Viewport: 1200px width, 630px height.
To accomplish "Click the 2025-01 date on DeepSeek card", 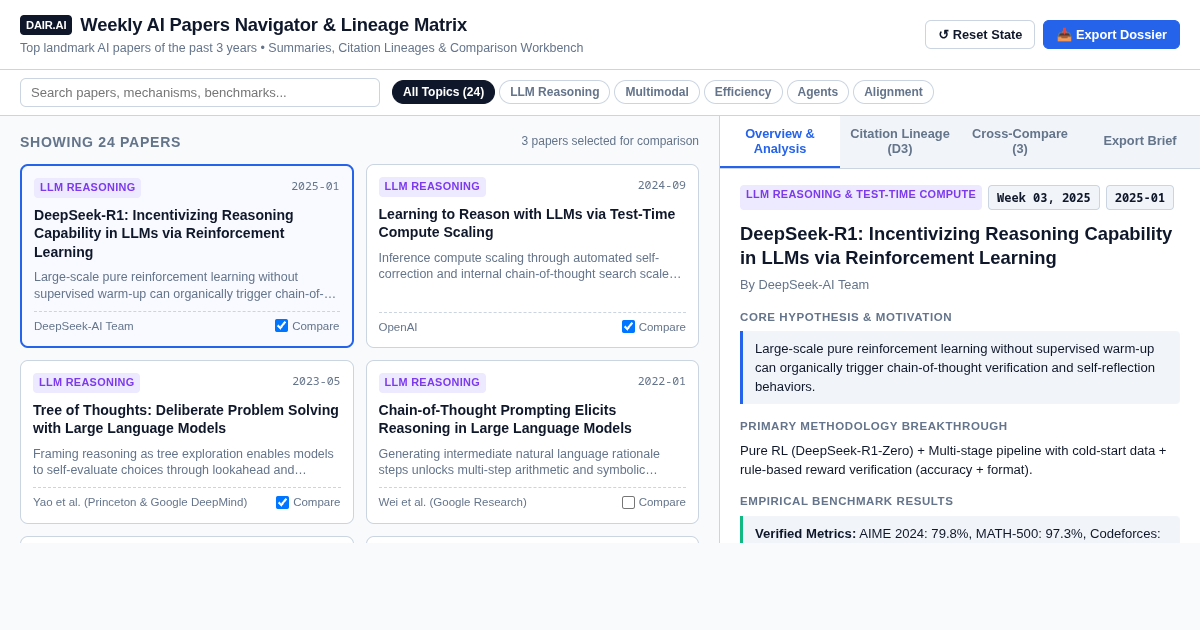I will pyautogui.click(x=315, y=186).
